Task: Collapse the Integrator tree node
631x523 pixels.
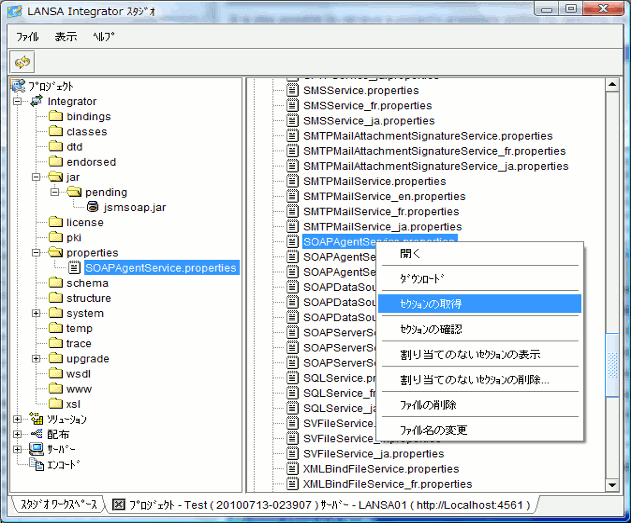Action: coord(17,101)
